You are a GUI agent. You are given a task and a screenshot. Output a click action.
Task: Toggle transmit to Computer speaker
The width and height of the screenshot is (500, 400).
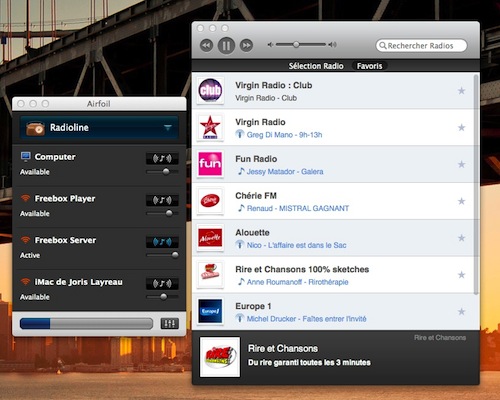(x=162, y=158)
